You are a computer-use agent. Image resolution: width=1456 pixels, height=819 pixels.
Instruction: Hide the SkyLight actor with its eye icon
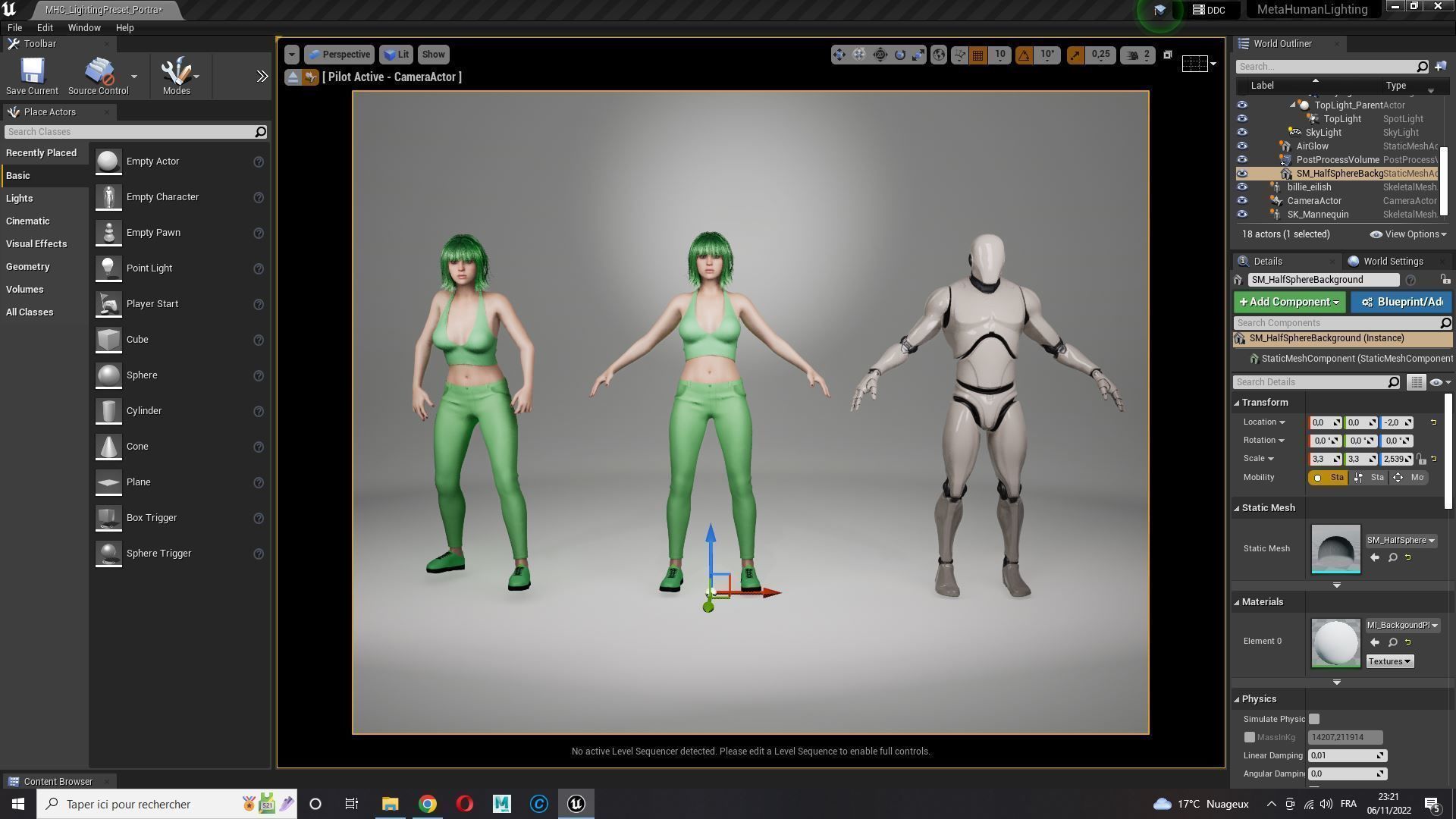[1241, 133]
